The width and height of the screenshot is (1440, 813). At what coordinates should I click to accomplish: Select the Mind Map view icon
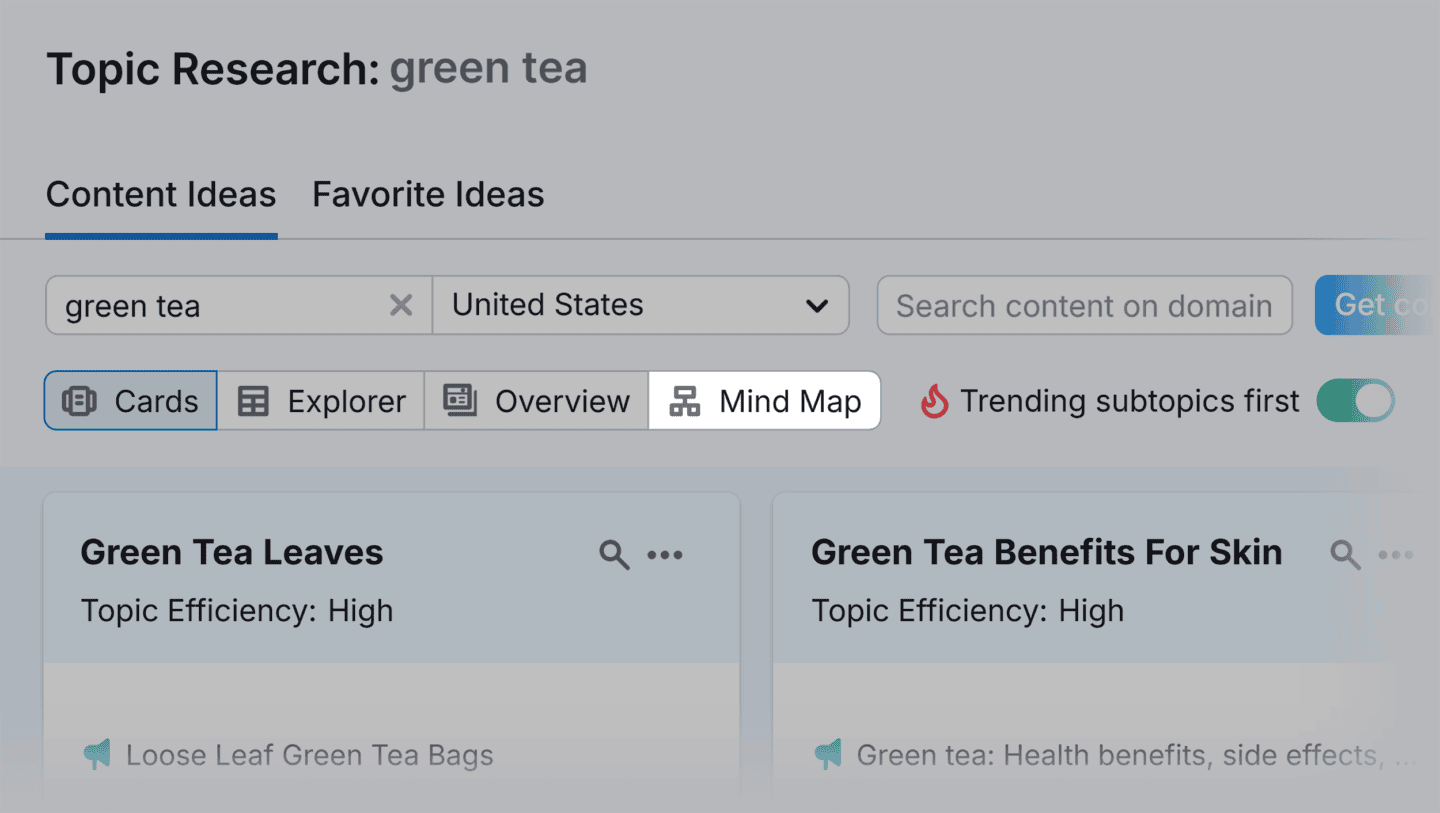[x=684, y=400]
